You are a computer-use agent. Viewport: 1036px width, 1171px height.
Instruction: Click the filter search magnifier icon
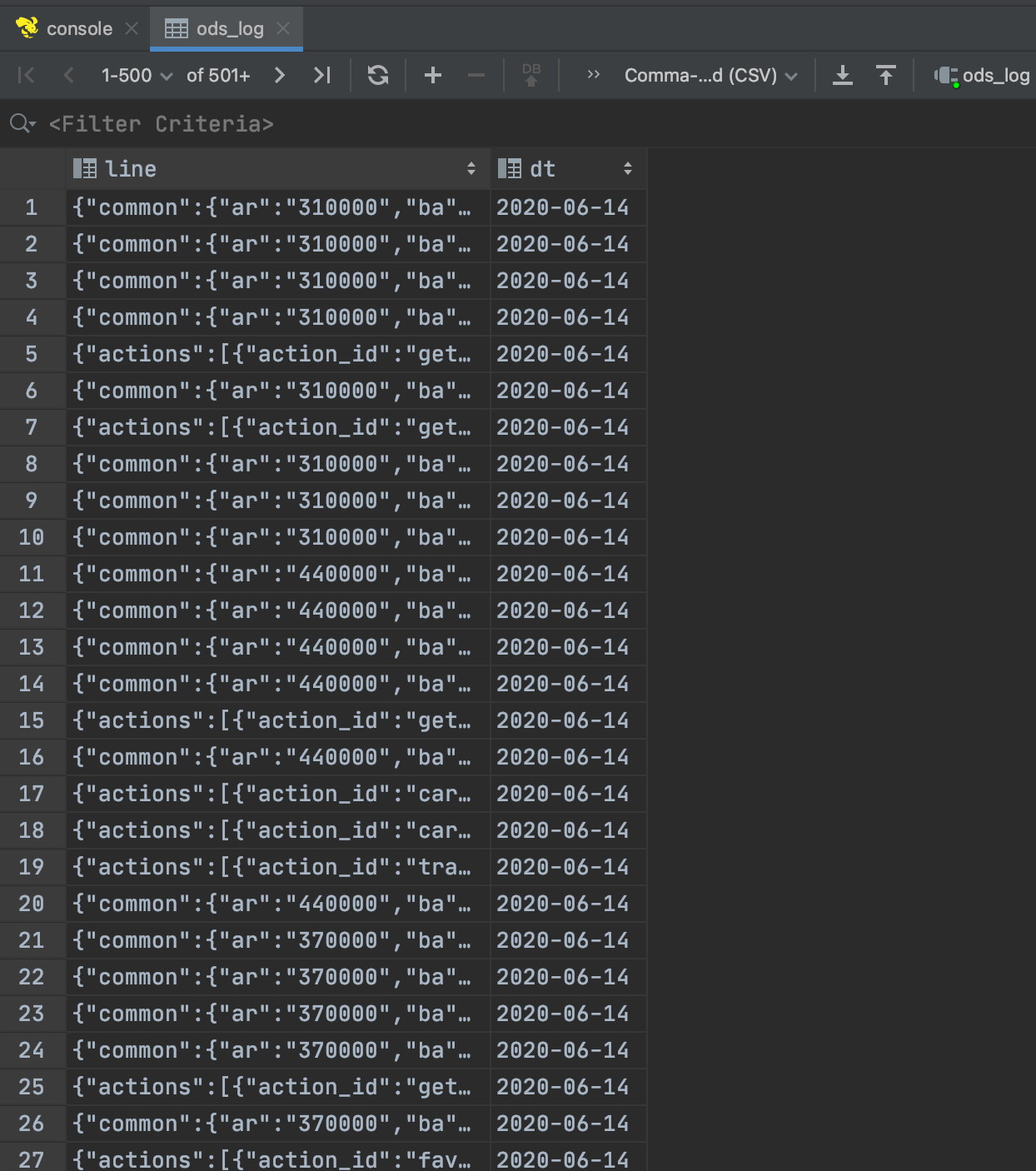coord(22,124)
